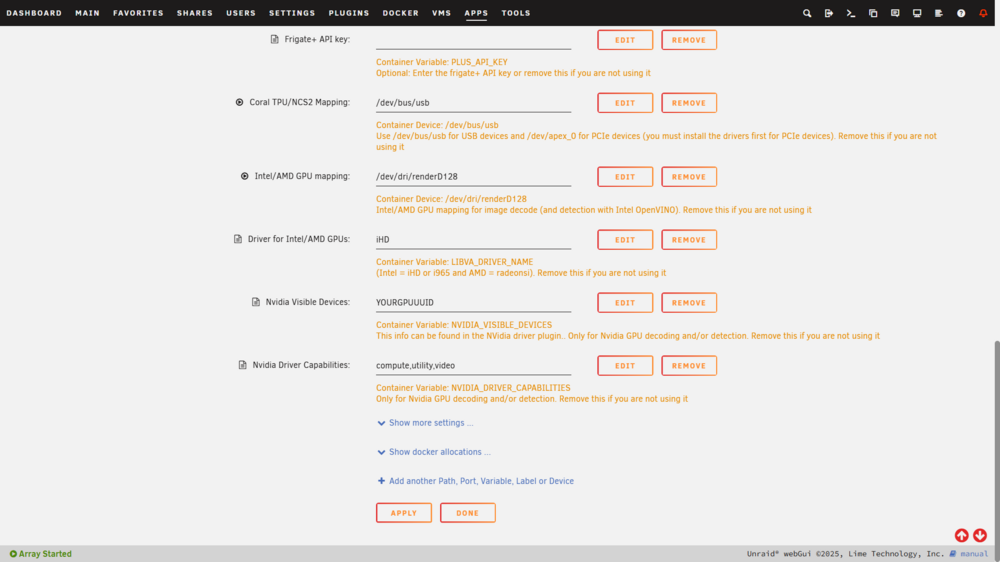Click the Container Variable: NVIDIA_VISIBLE_DEVICES text
The image size is (1000, 562).
[464, 325]
